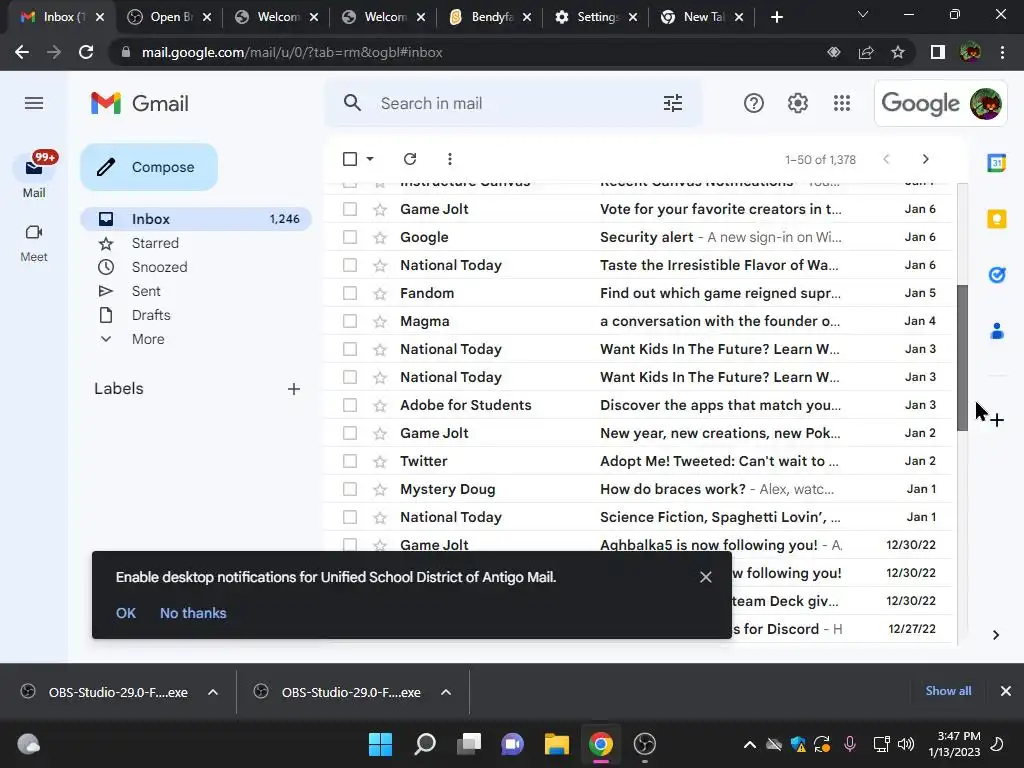Switch to the Bendyfa browser tab
1024x768 pixels.
point(490,17)
